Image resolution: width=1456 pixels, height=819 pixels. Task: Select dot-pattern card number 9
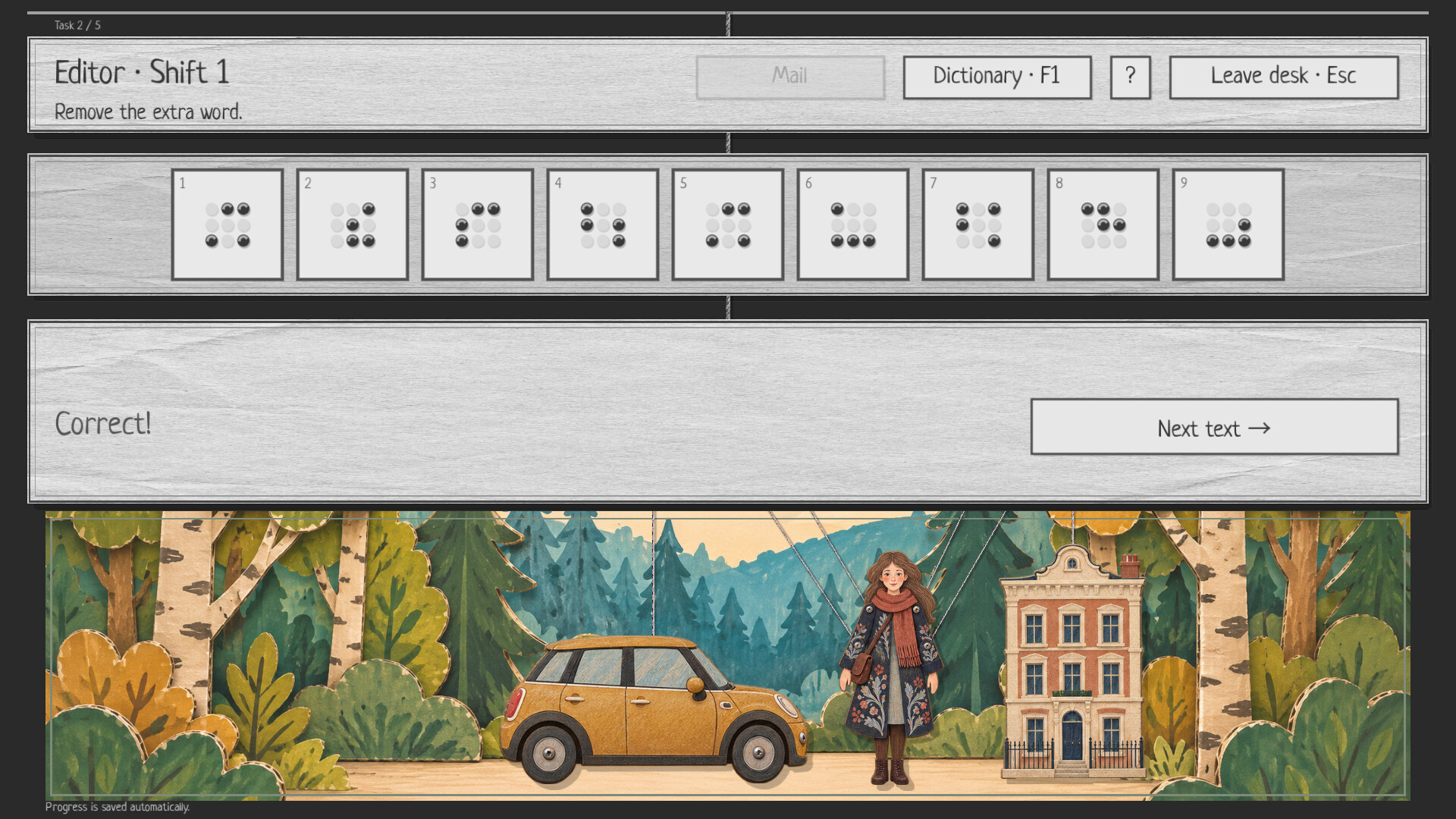pos(1228,224)
